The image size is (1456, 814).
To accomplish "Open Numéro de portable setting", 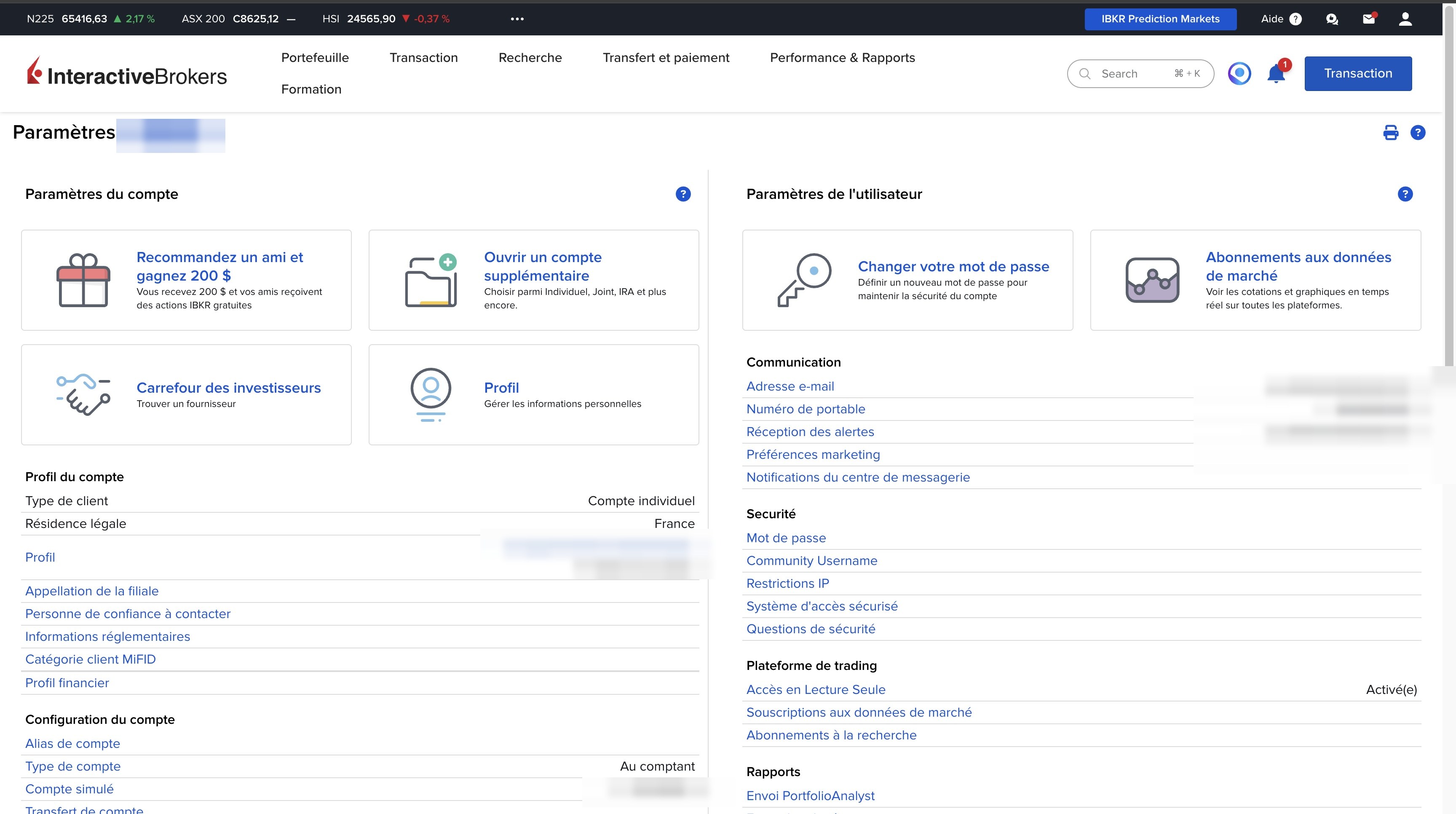I will (806, 409).
